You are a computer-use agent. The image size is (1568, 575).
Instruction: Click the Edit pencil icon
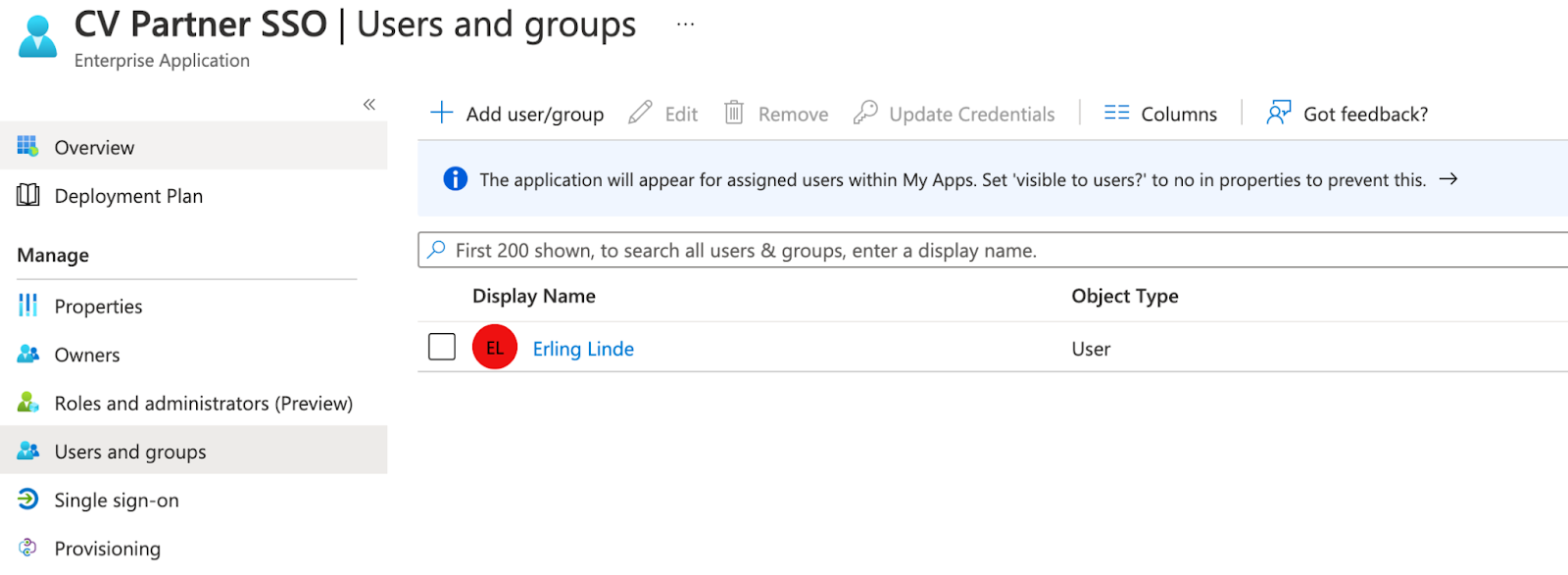(x=640, y=113)
